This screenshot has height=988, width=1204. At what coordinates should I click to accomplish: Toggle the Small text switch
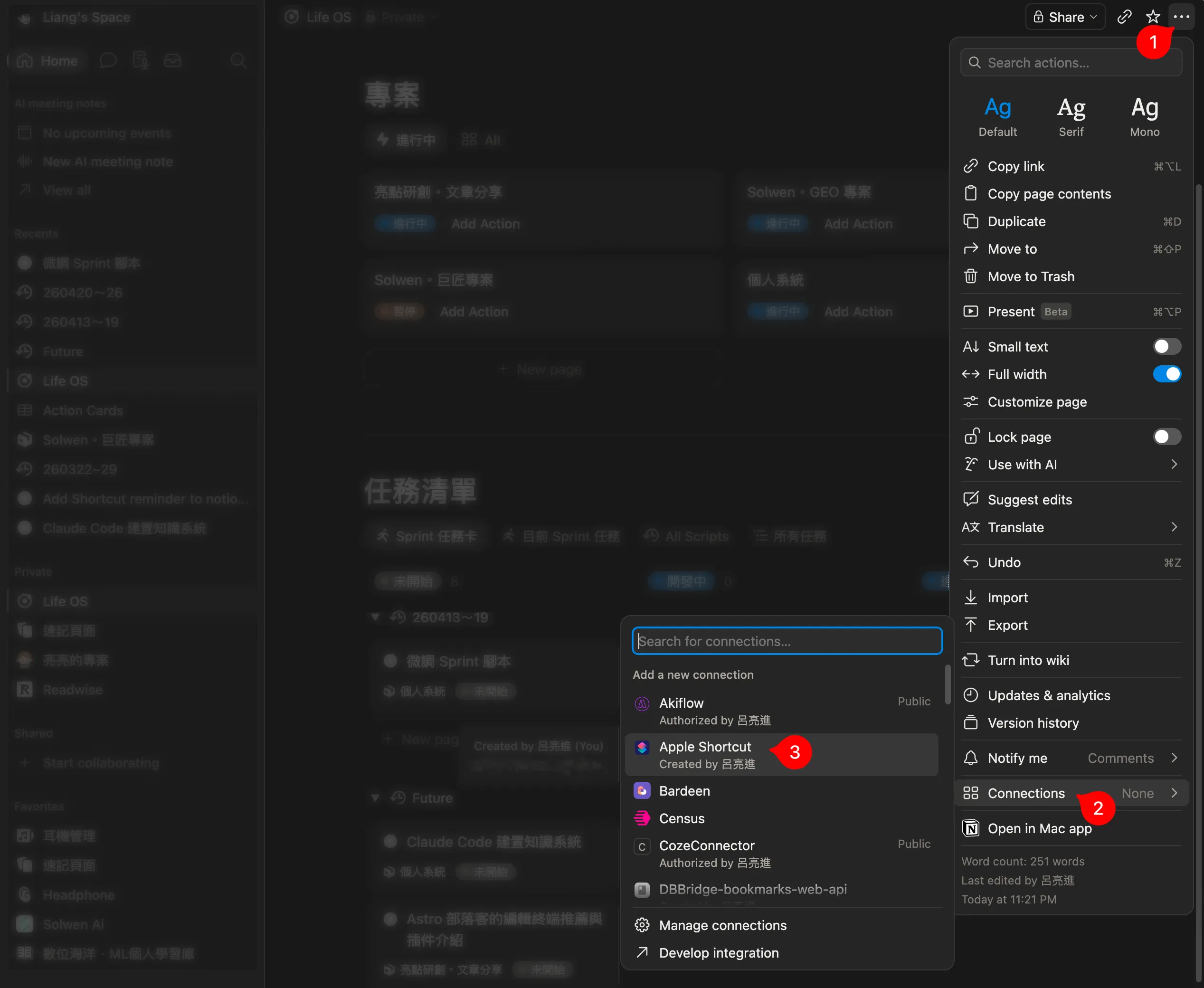[x=1166, y=347]
